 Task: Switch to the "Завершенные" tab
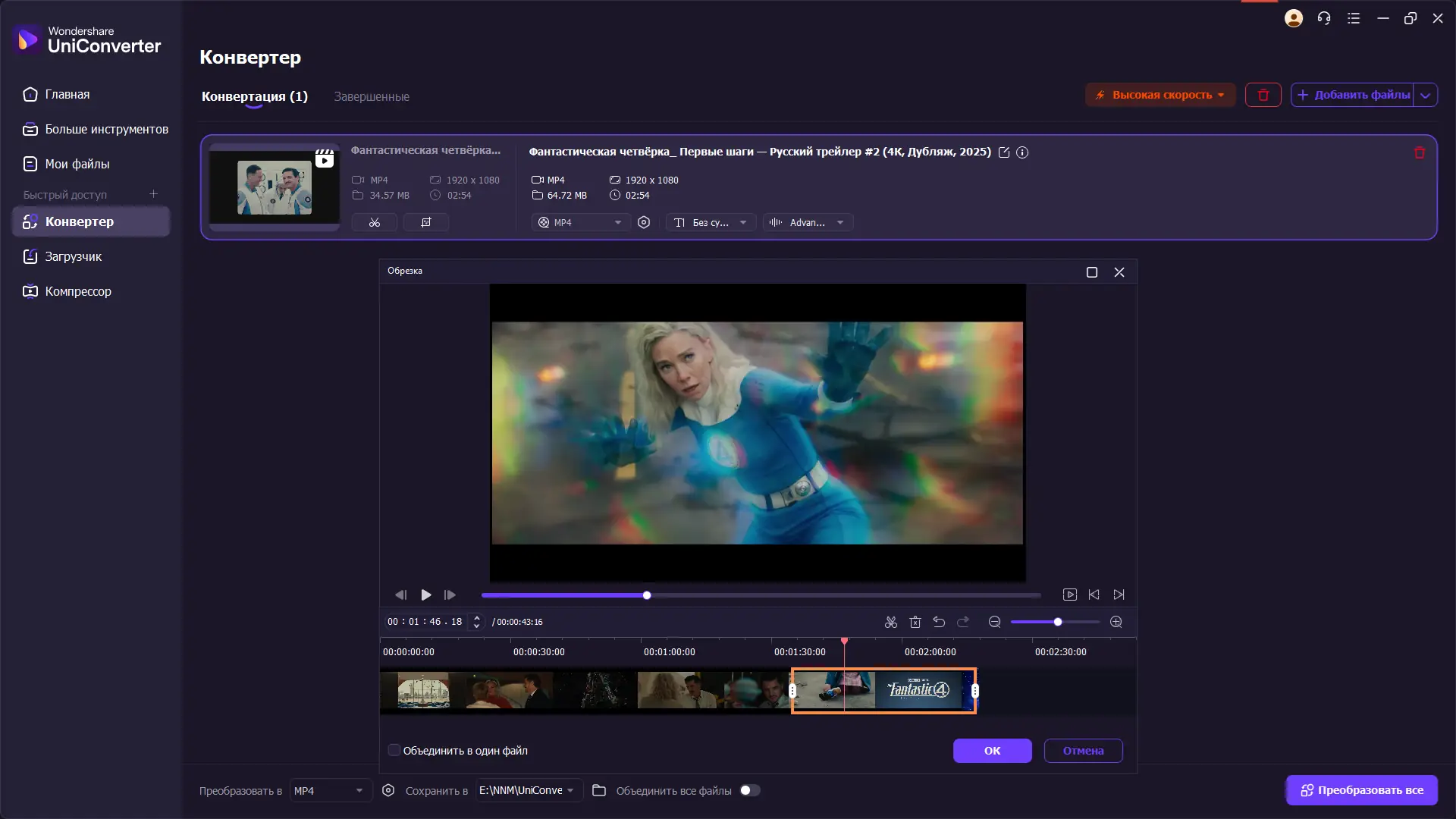tap(372, 96)
